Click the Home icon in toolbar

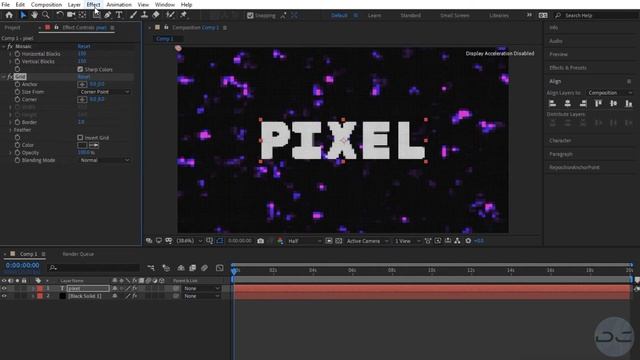click(9, 15)
